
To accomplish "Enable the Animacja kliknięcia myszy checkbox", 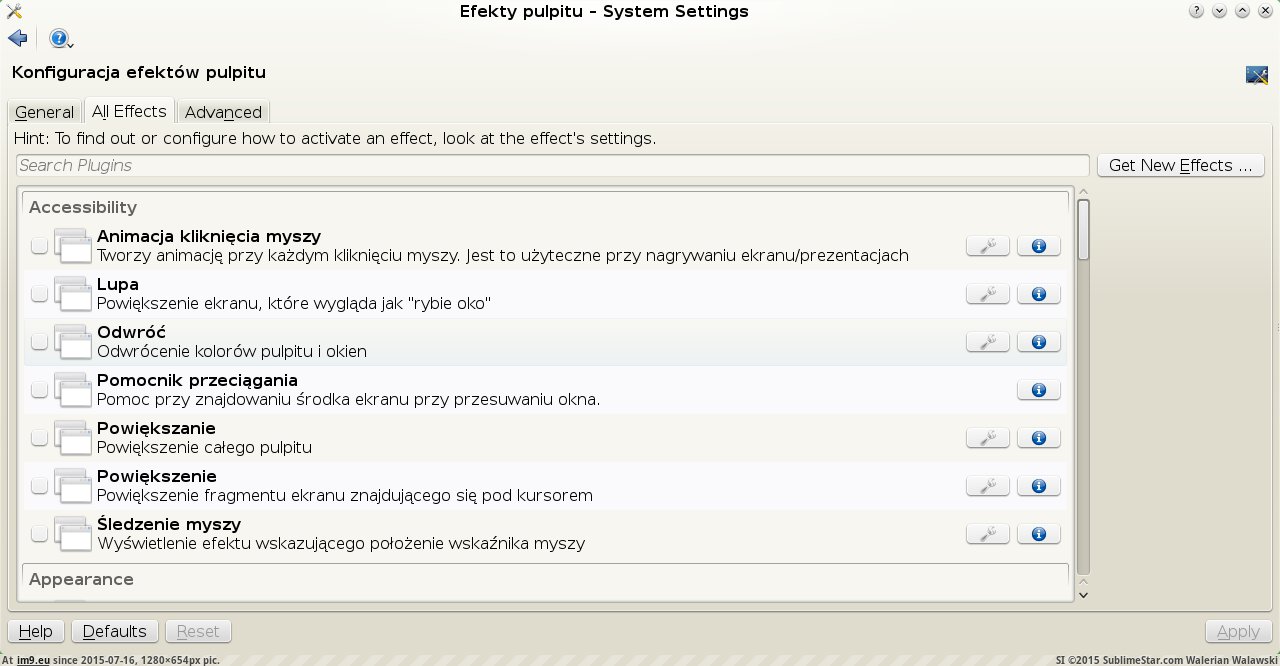I will 39,246.
